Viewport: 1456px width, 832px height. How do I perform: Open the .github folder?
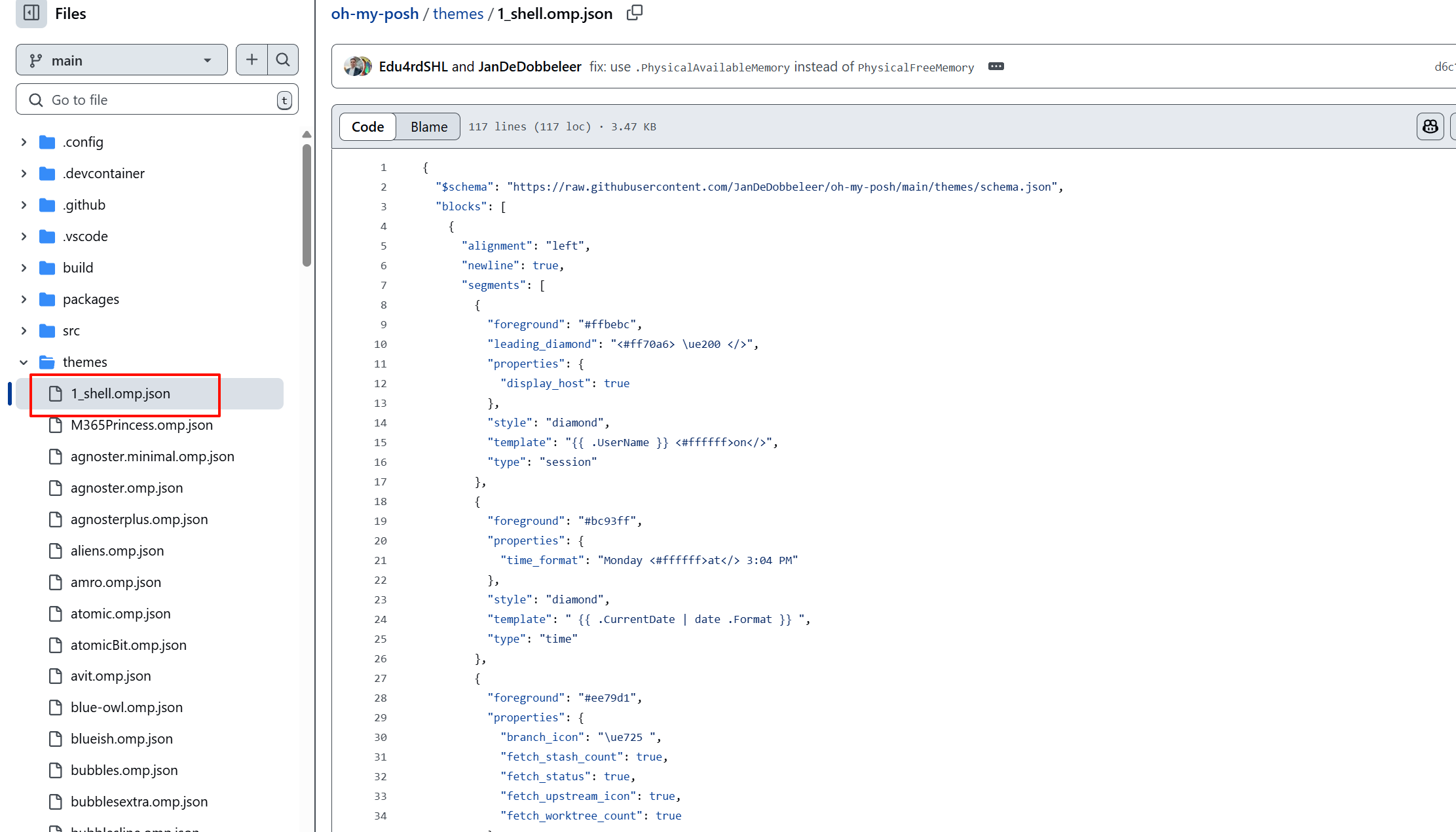[x=84, y=205]
